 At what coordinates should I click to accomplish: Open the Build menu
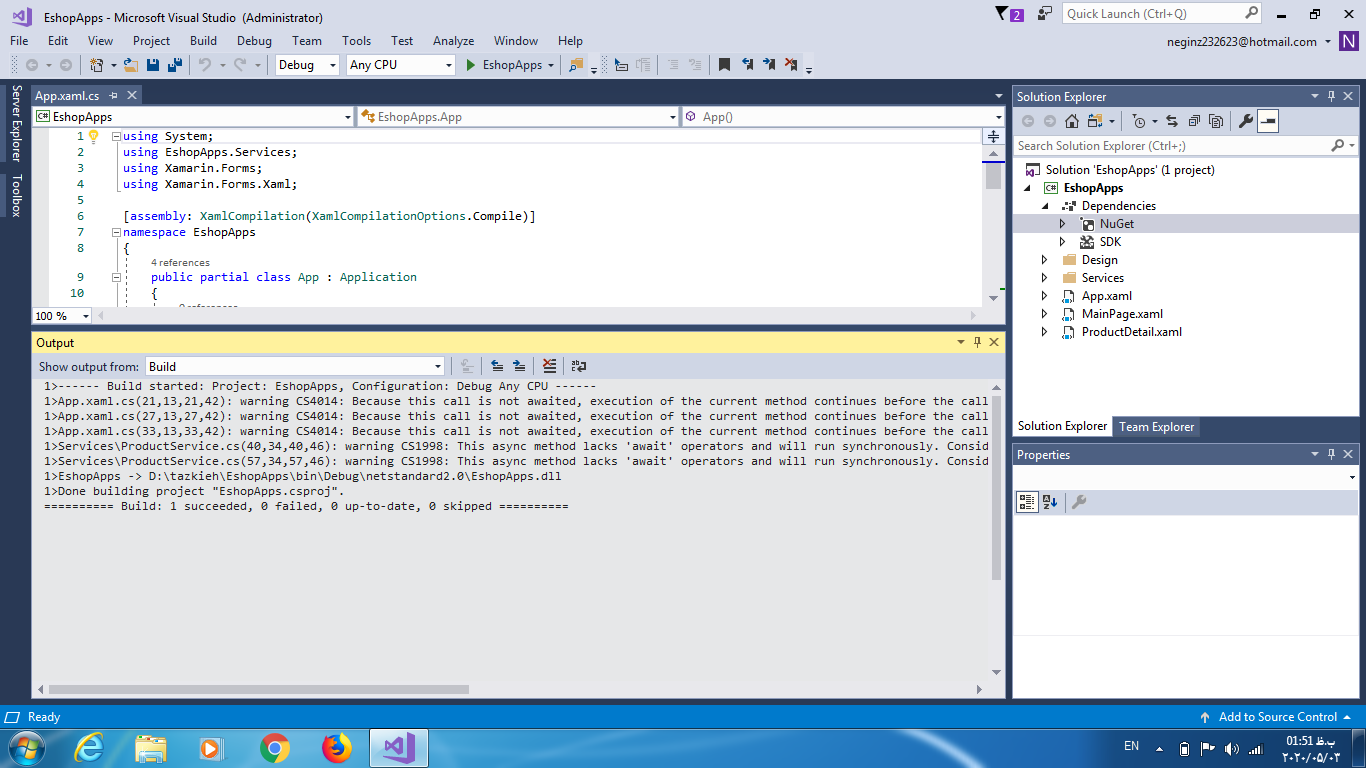pyautogui.click(x=203, y=41)
